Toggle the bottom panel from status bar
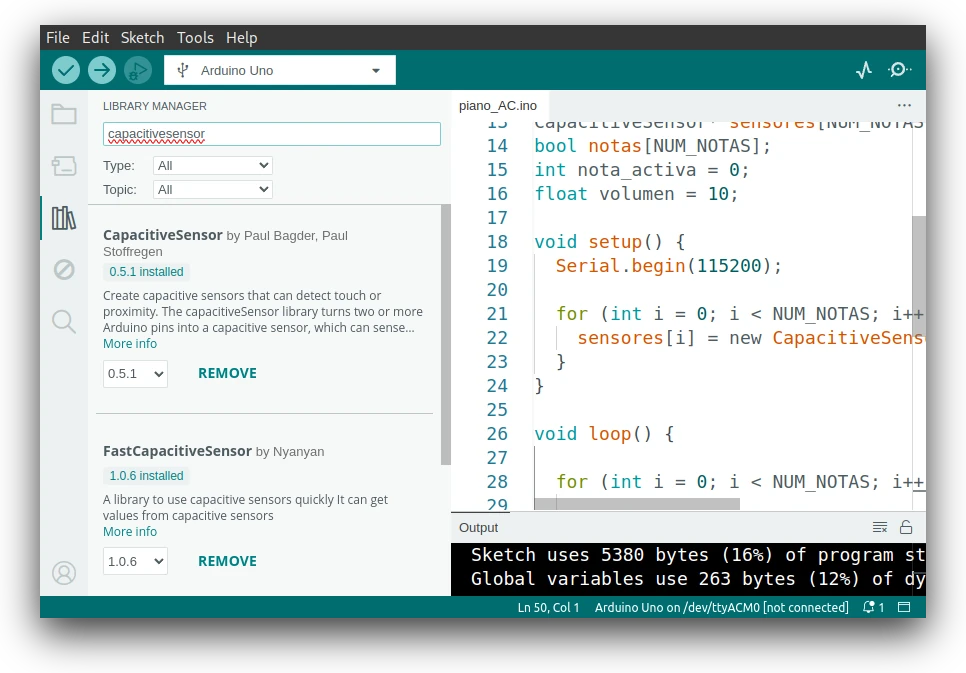Viewport: 966px width, 673px height. pos(904,607)
